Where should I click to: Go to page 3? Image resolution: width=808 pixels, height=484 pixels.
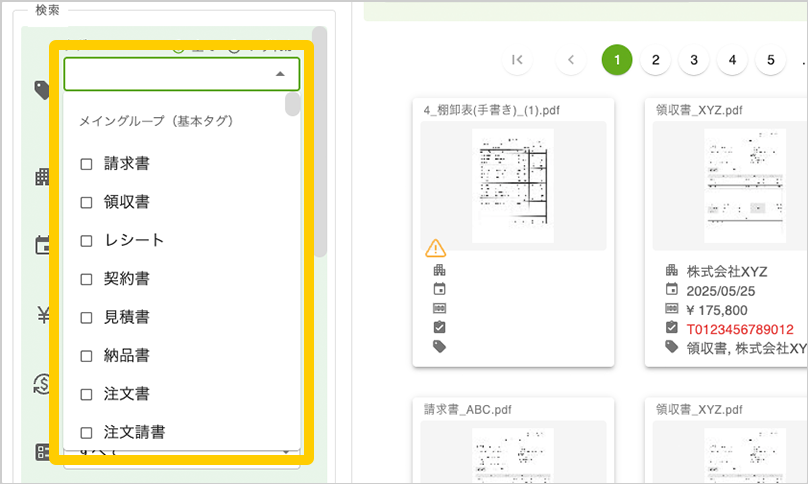point(694,60)
